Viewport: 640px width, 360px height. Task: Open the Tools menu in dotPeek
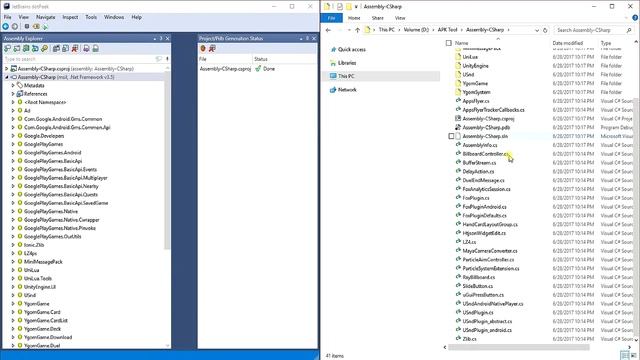point(91,17)
